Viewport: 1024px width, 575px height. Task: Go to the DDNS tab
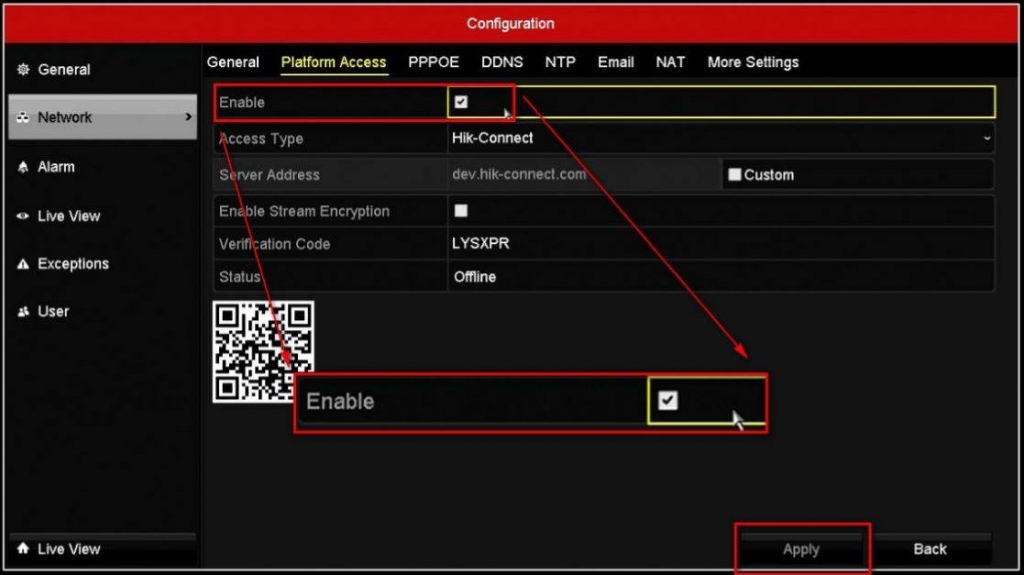tap(502, 62)
